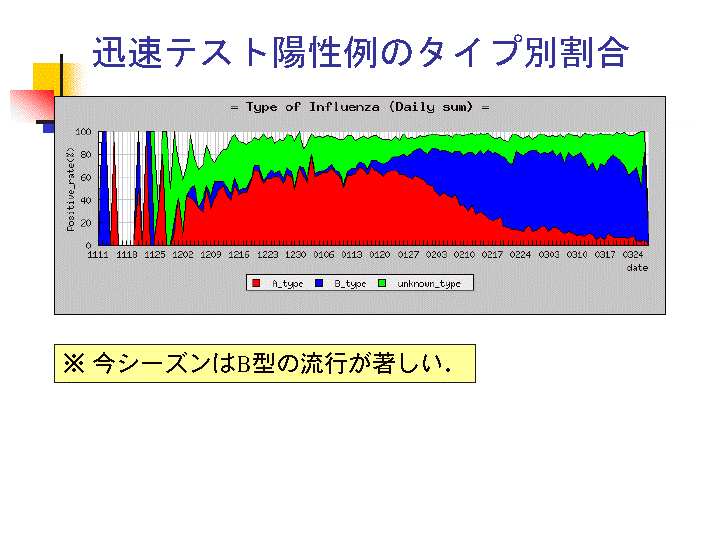720x540 pixels.
Task: Select the unknown_type legend label
Action: pyautogui.click(x=428, y=284)
